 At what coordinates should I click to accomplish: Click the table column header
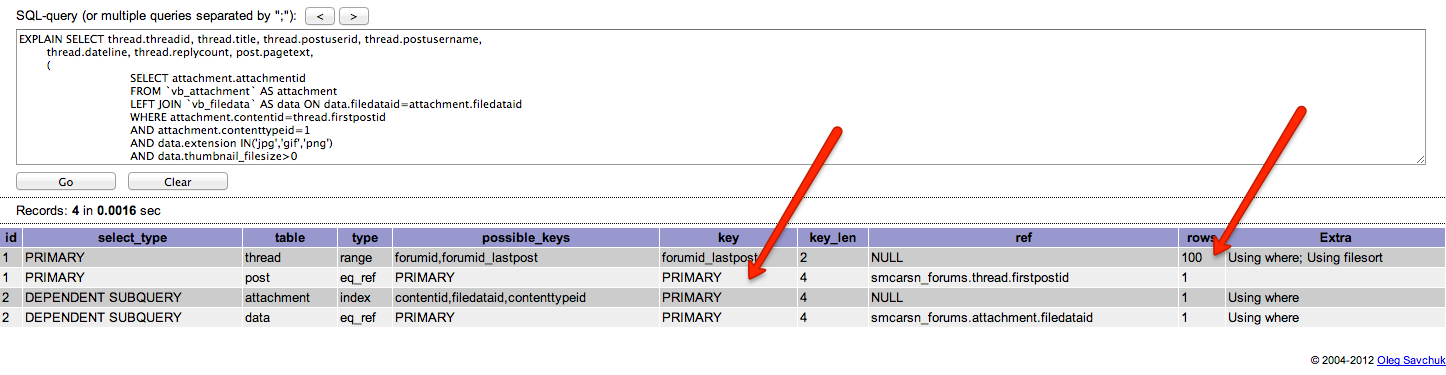(x=290, y=238)
